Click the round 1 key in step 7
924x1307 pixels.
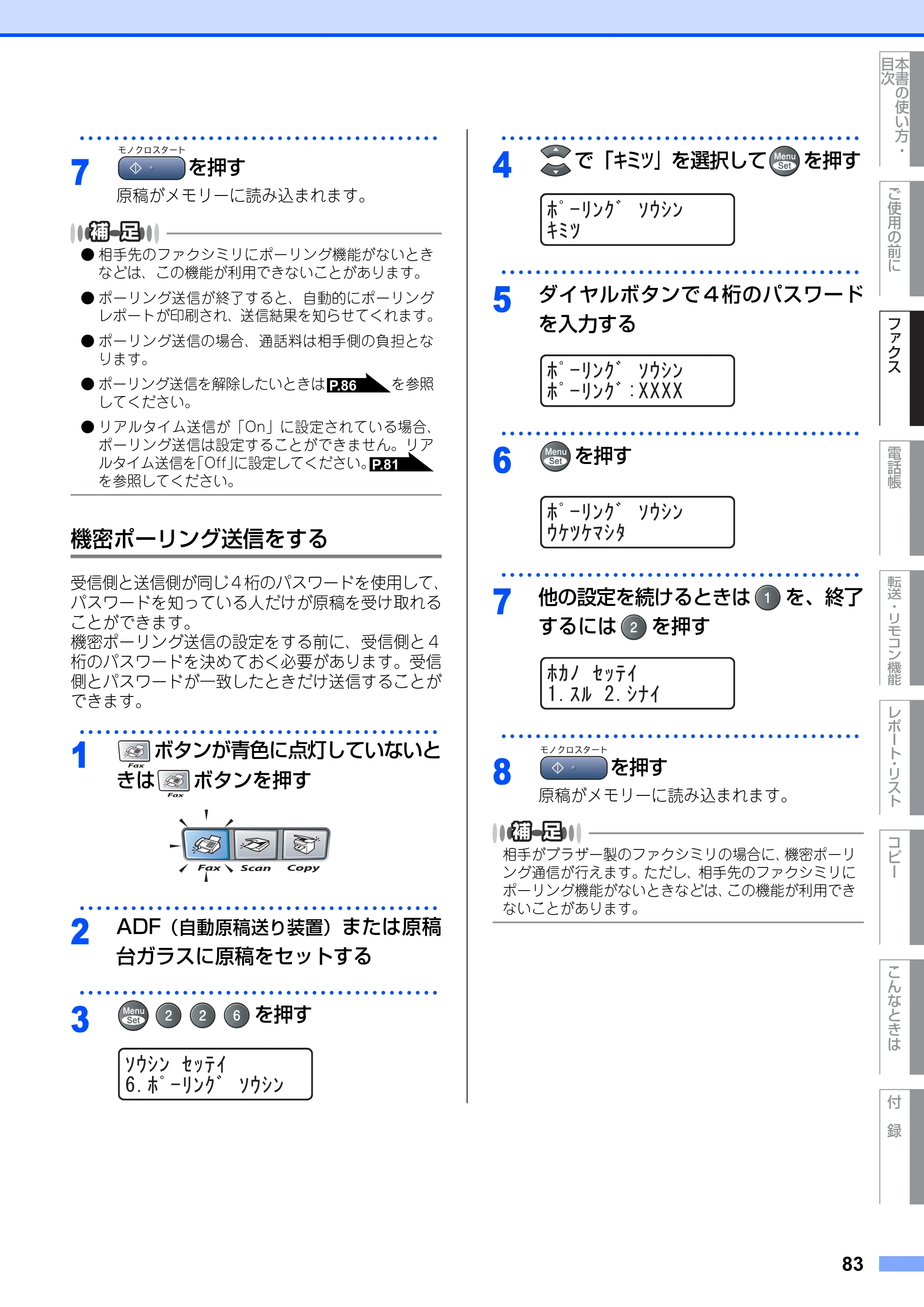click(767, 599)
